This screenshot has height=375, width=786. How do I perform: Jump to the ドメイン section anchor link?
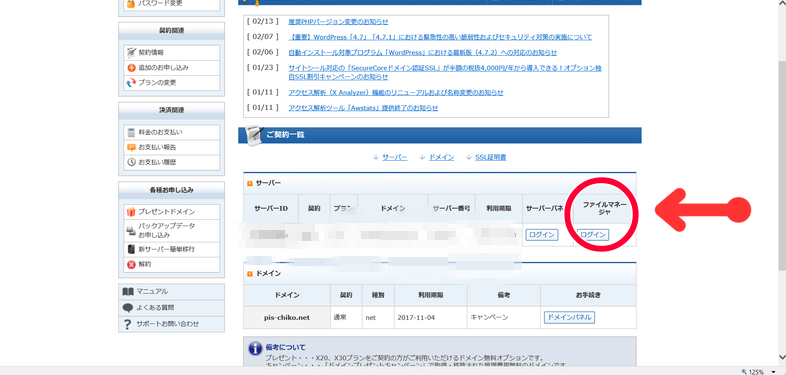pos(441,157)
